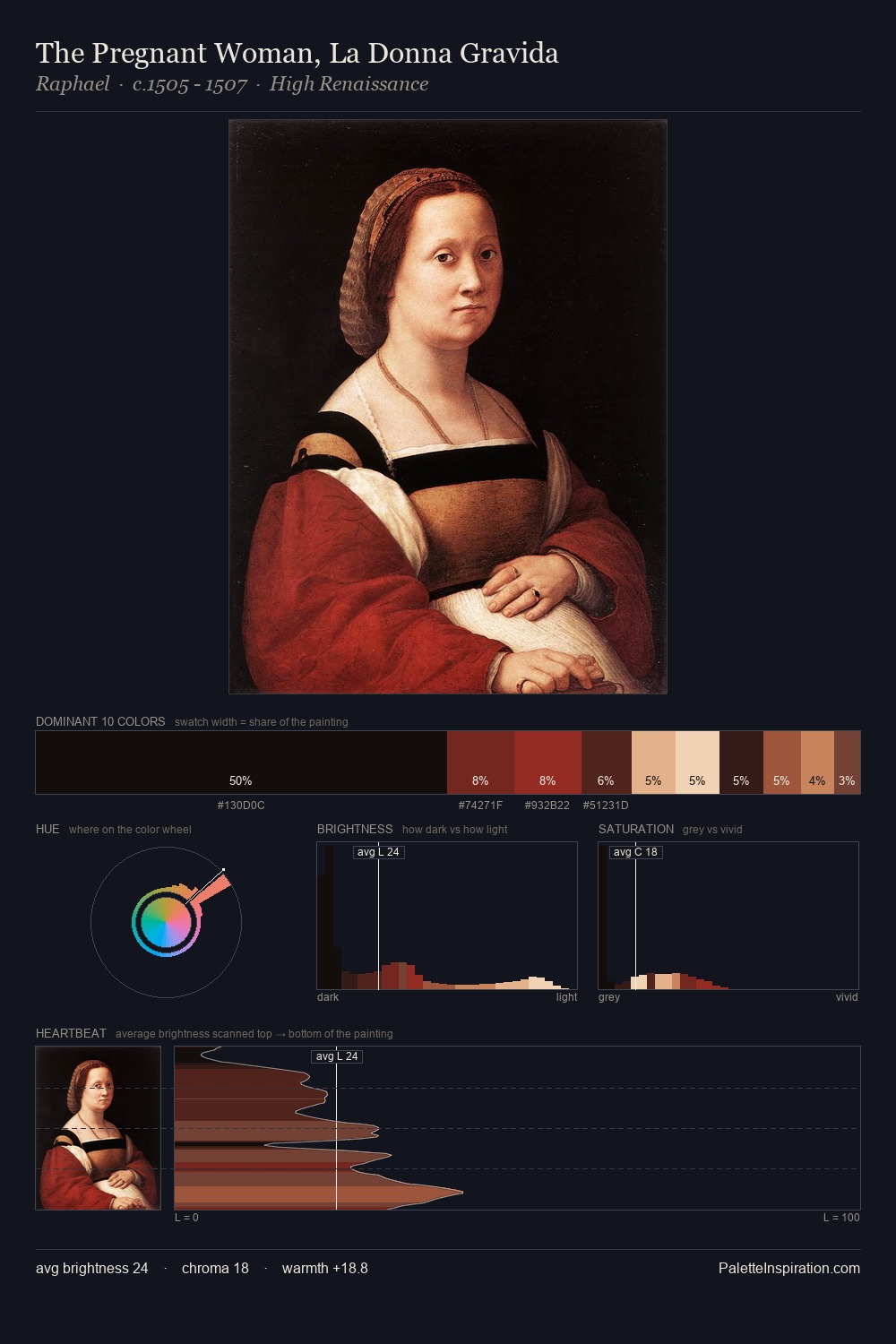Click the 'DOMINANT 10 COLORS' heading
The width and height of the screenshot is (896, 1344).
(100, 721)
